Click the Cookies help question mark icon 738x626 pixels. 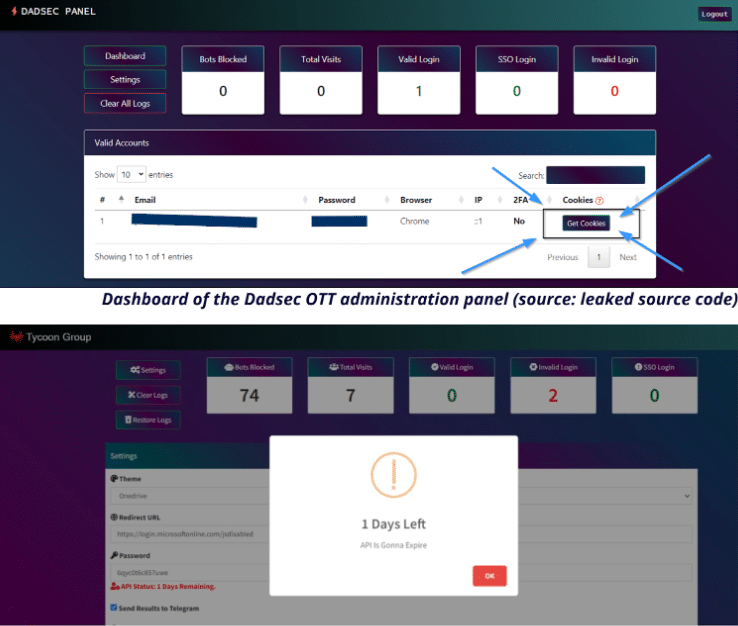(x=599, y=201)
